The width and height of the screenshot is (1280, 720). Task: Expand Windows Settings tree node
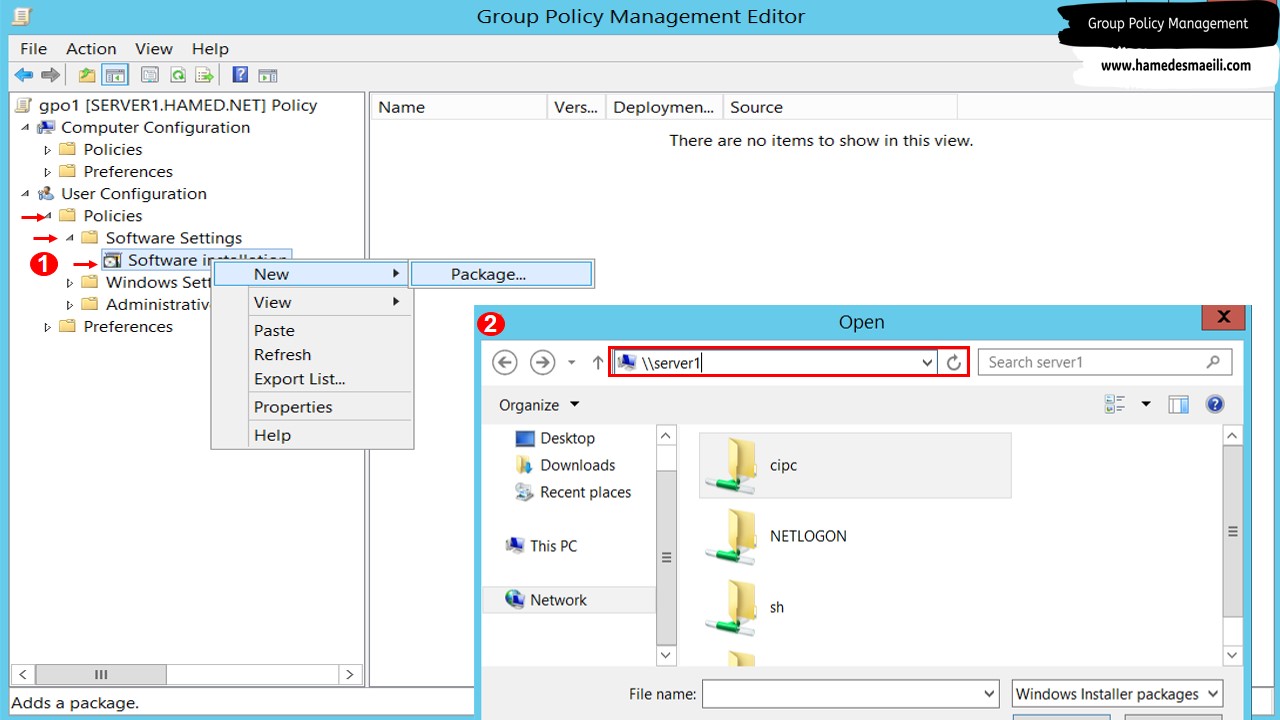[70, 283]
